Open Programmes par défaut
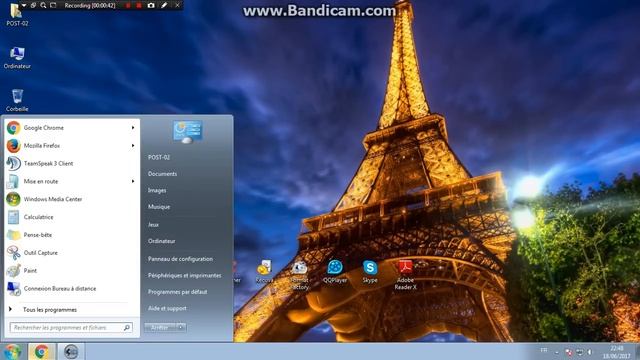Image resolution: width=640 pixels, height=360 pixels. pos(178,292)
